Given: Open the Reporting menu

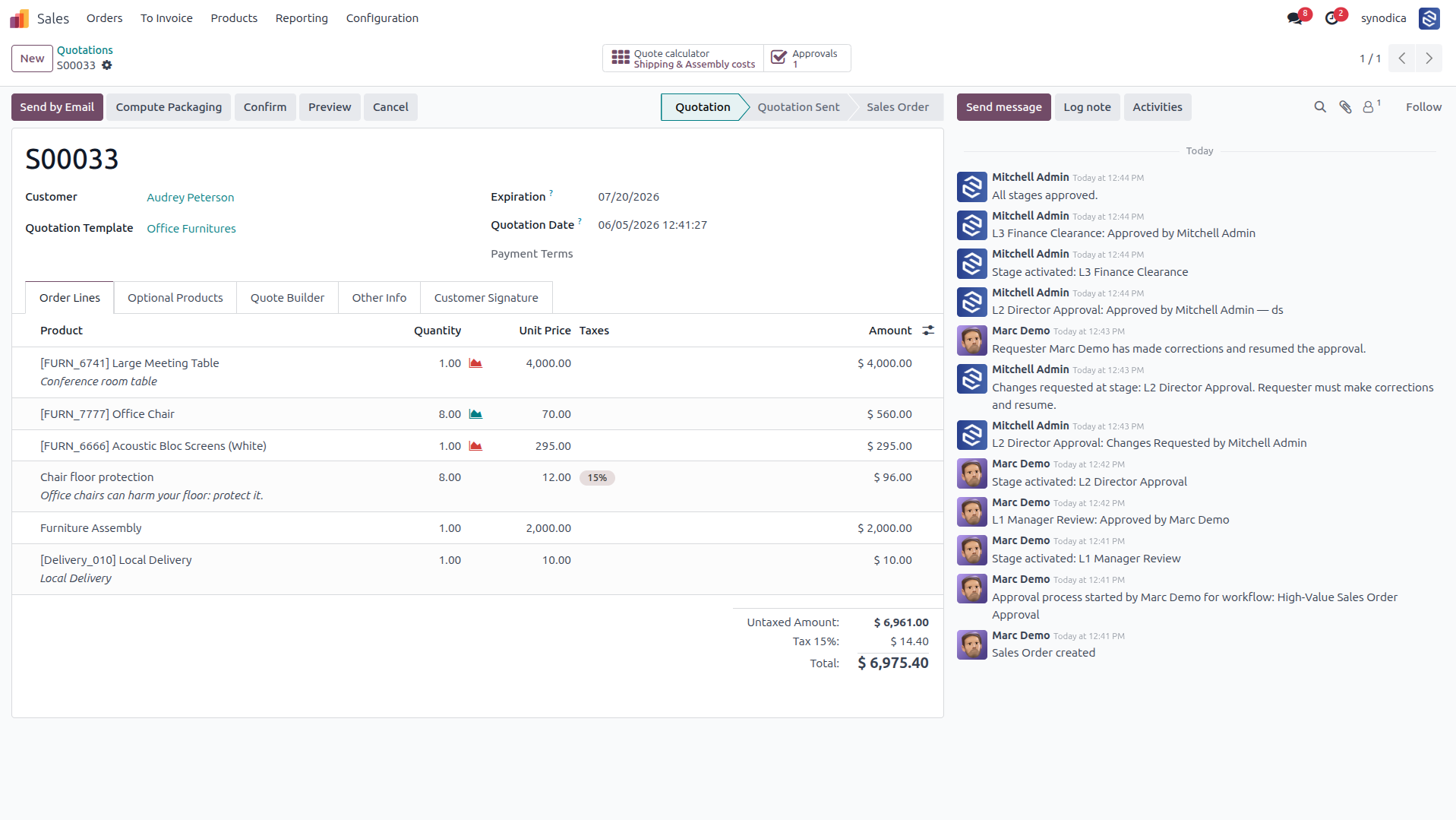Looking at the screenshot, I should [302, 18].
